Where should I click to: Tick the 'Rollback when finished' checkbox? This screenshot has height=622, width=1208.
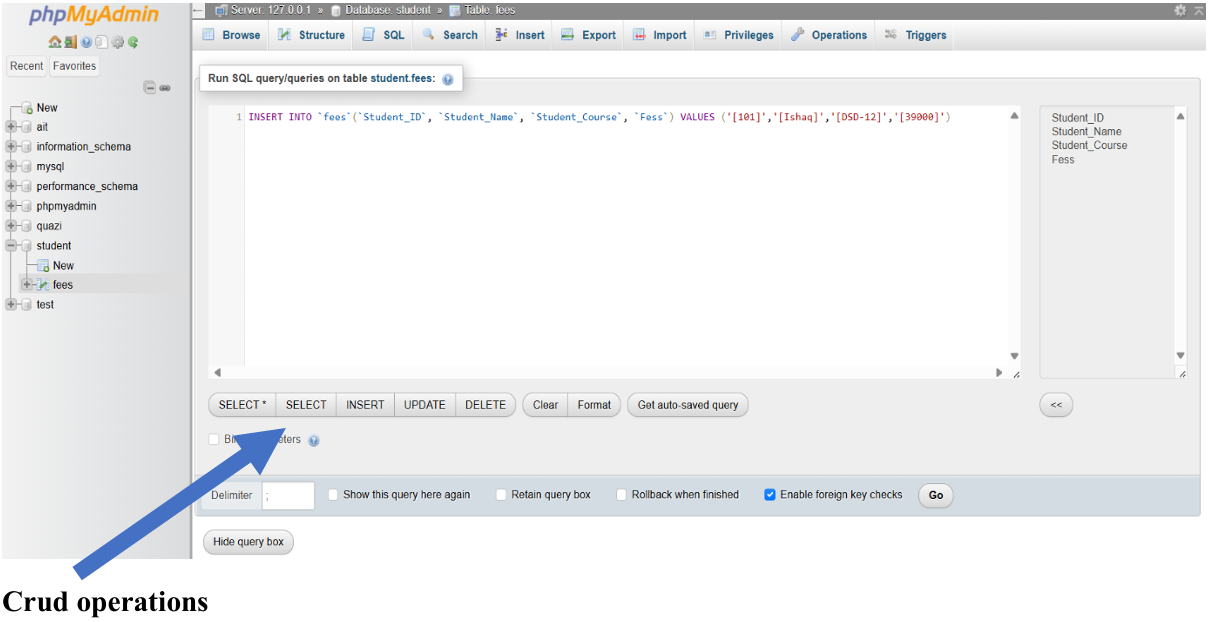point(622,495)
